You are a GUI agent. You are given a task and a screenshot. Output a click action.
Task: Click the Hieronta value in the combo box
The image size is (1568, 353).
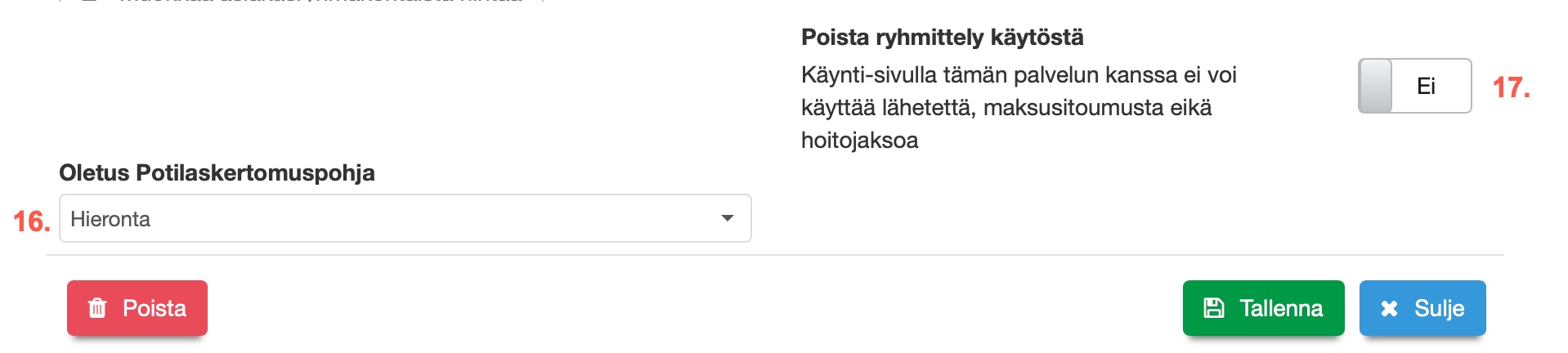pos(111,219)
